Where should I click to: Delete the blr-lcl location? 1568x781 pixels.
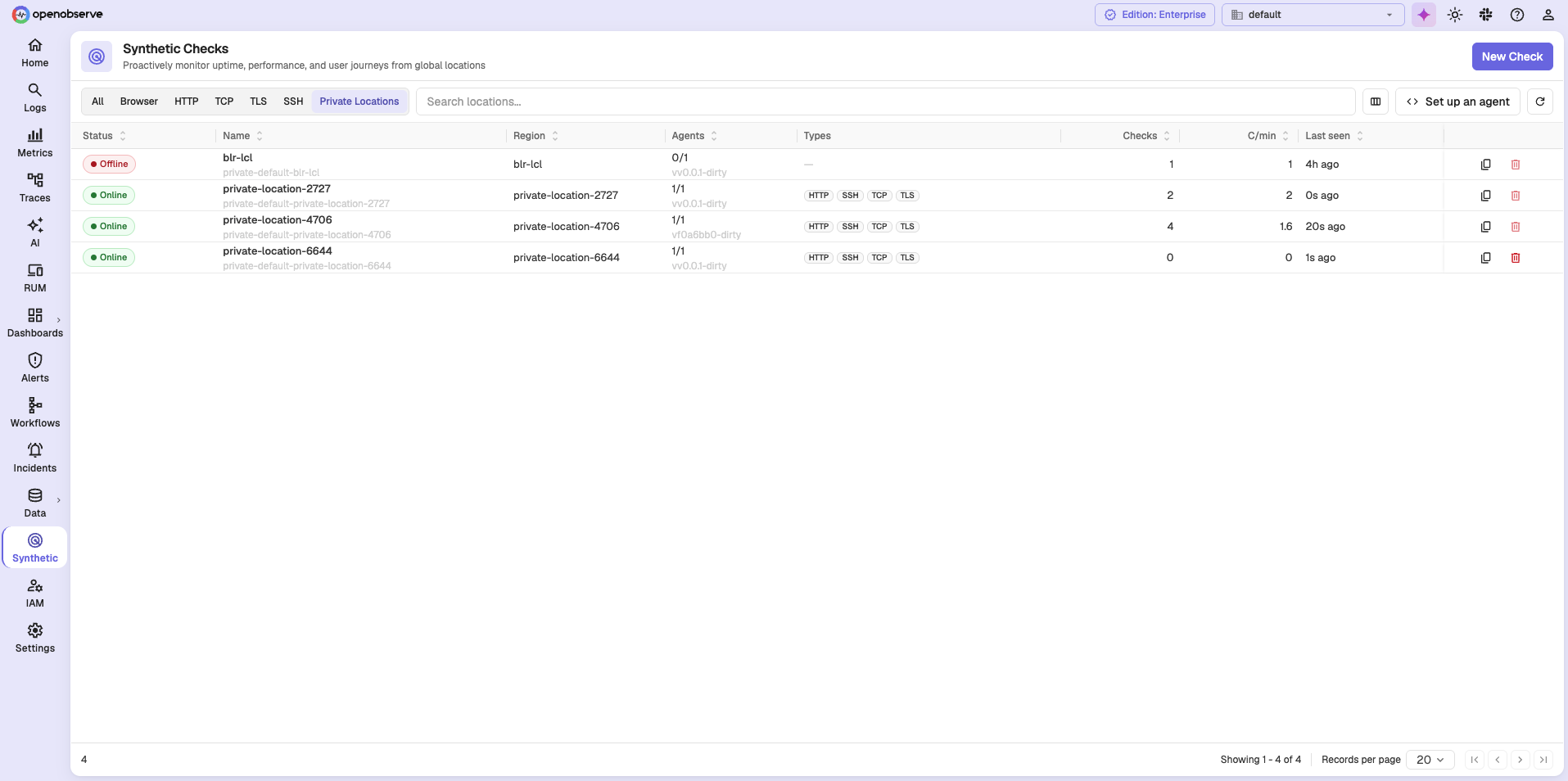coord(1516,165)
